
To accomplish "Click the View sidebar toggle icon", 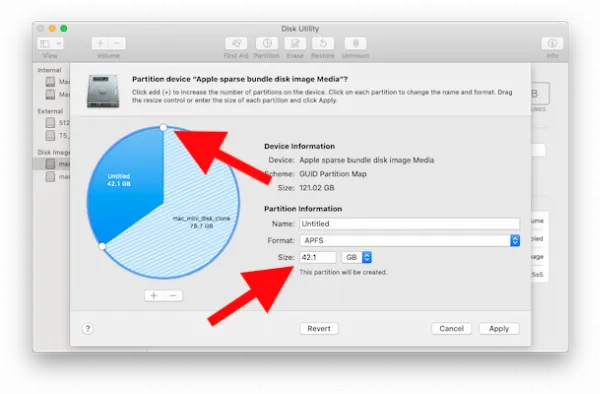I will point(45,43).
